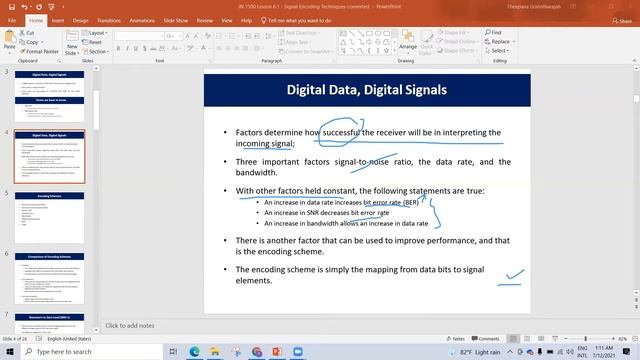Cut the selected content
Viewport: 640px width, 360px height.
27,33
